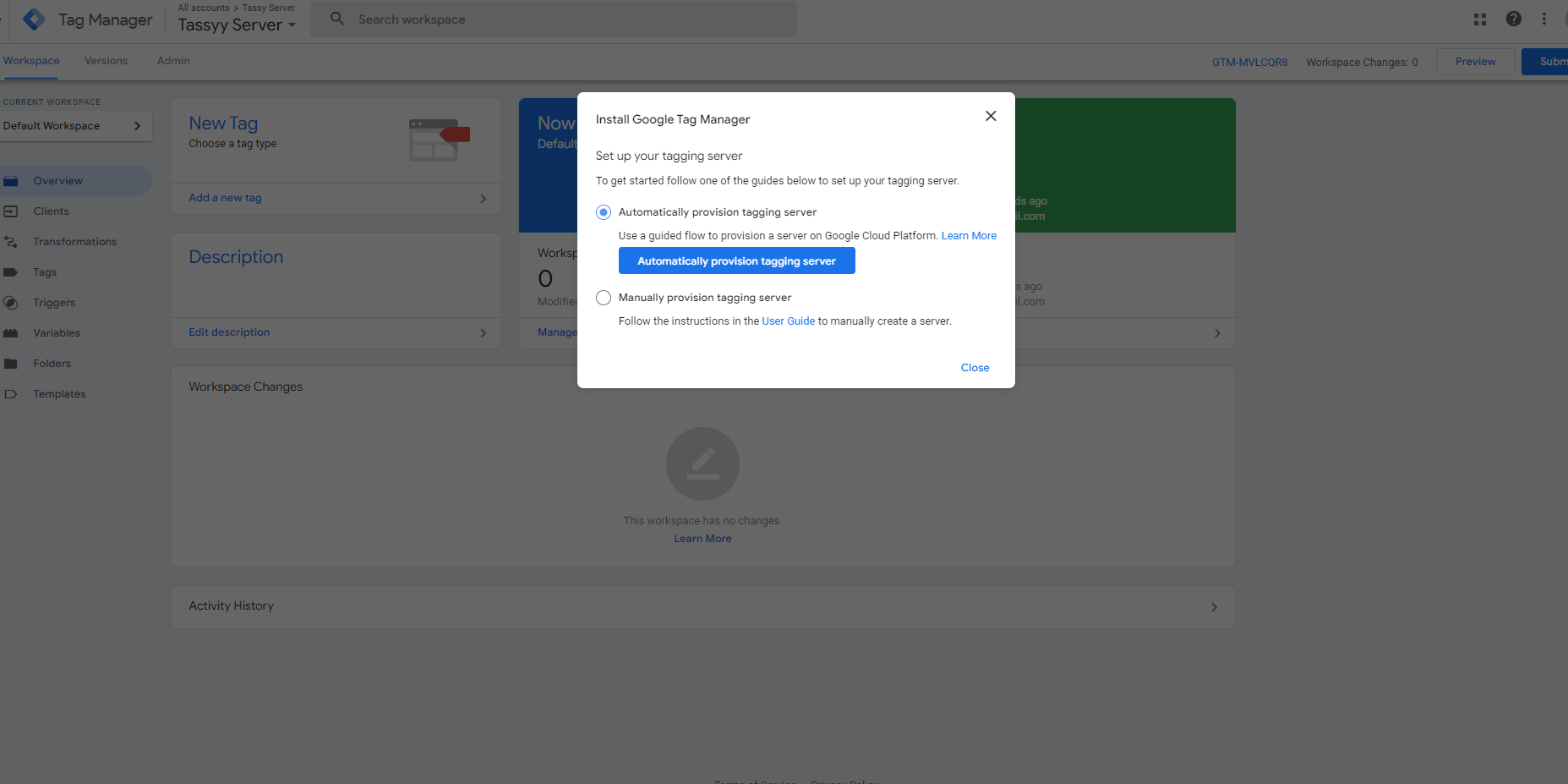Open the Tassyy Server container dropdown
Screen dimensions: 1568x784
coord(237,25)
